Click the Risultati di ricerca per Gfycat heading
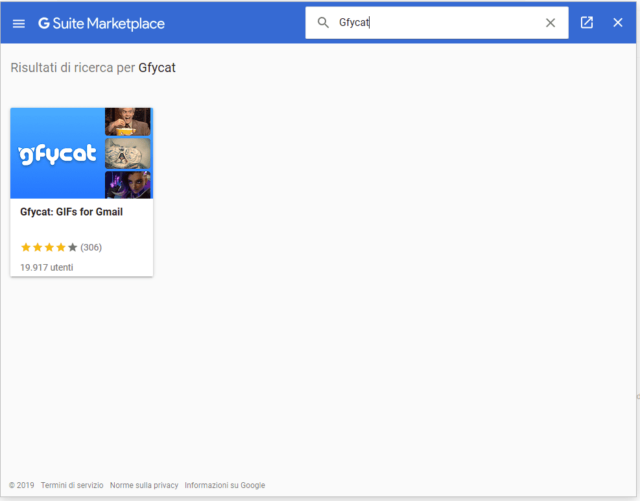This screenshot has width=640, height=501. [x=93, y=68]
